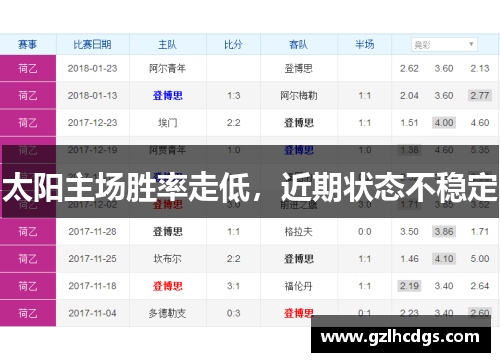This screenshot has width=500, height=362.
Task: Click away team 福伦丹
Action: [298, 286]
